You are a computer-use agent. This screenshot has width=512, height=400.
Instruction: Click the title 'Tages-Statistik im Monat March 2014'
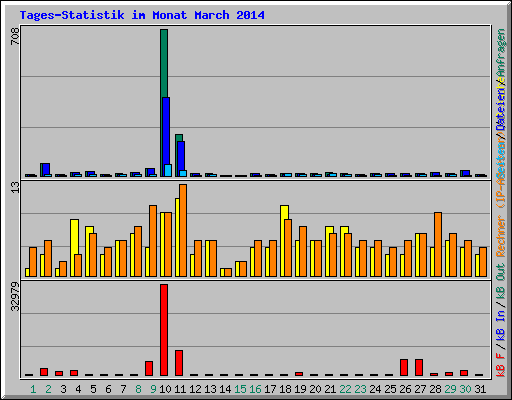pos(142,15)
